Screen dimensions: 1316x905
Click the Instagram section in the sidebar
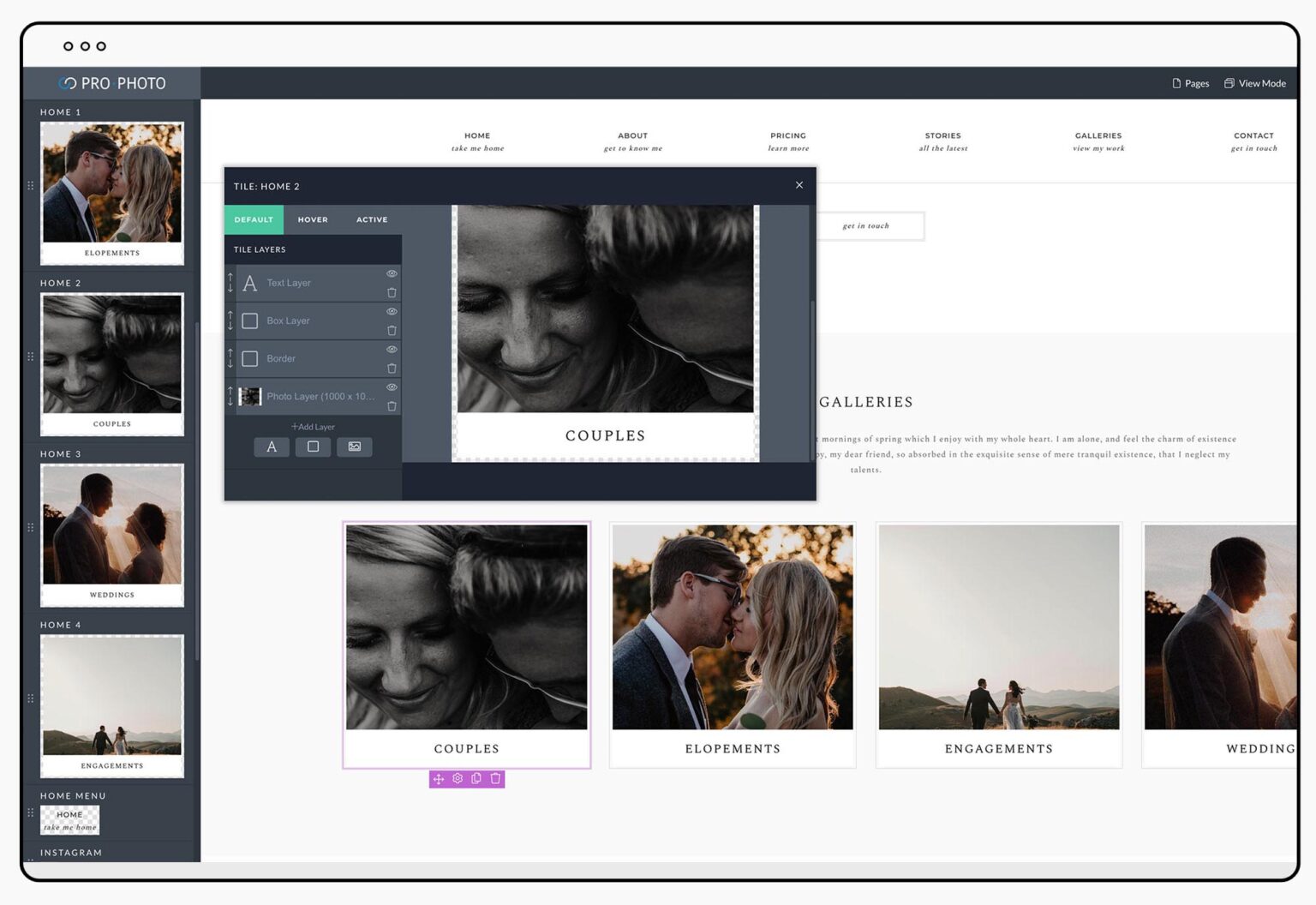(x=70, y=852)
